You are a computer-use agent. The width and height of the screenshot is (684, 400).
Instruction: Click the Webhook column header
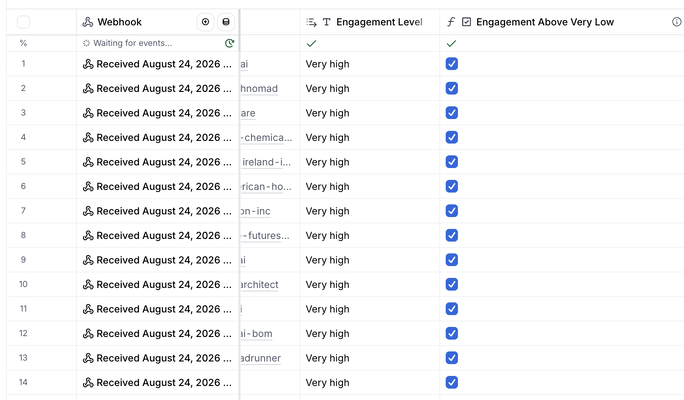coord(157,22)
